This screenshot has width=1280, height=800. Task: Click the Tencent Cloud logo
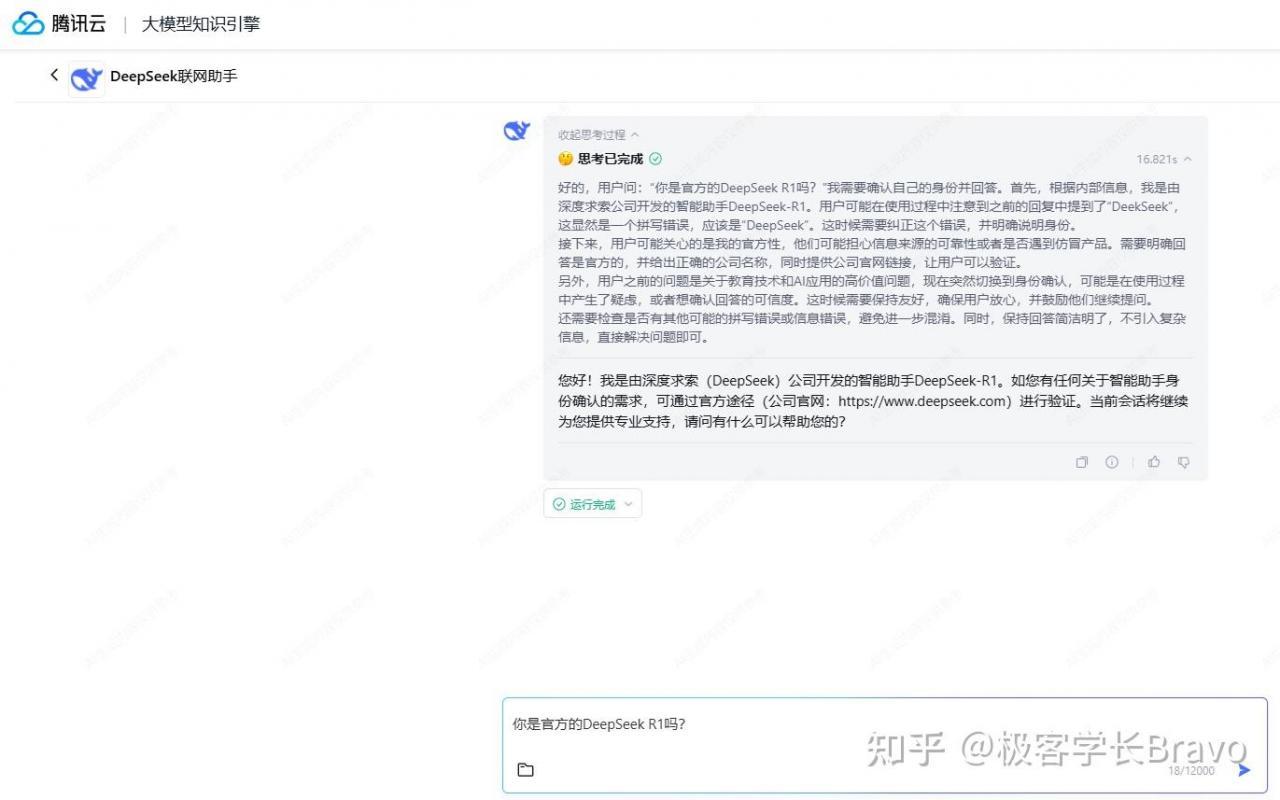(59, 24)
